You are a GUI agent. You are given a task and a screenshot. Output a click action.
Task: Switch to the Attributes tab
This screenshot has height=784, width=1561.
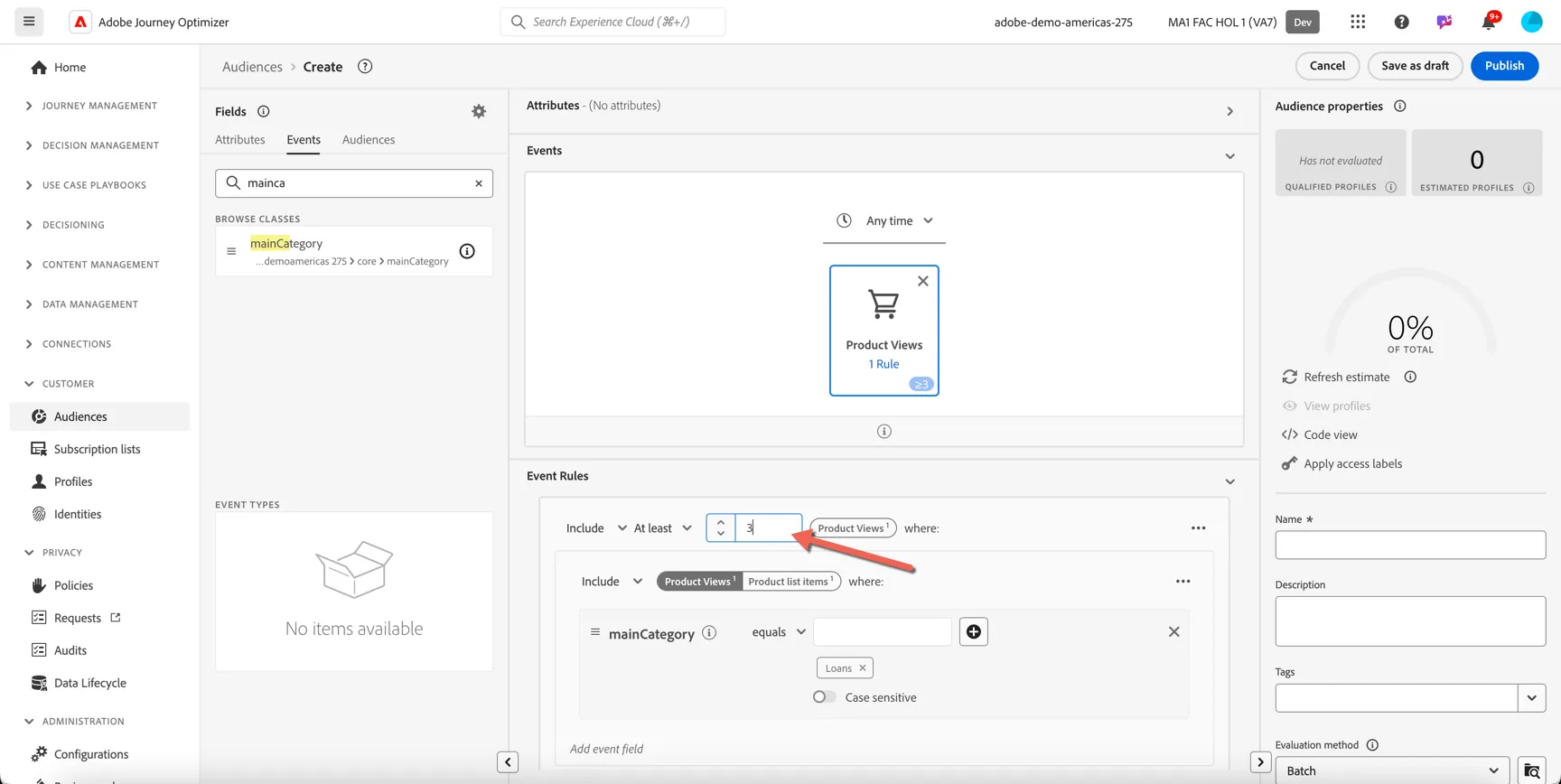pyautogui.click(x=240, y=140)
